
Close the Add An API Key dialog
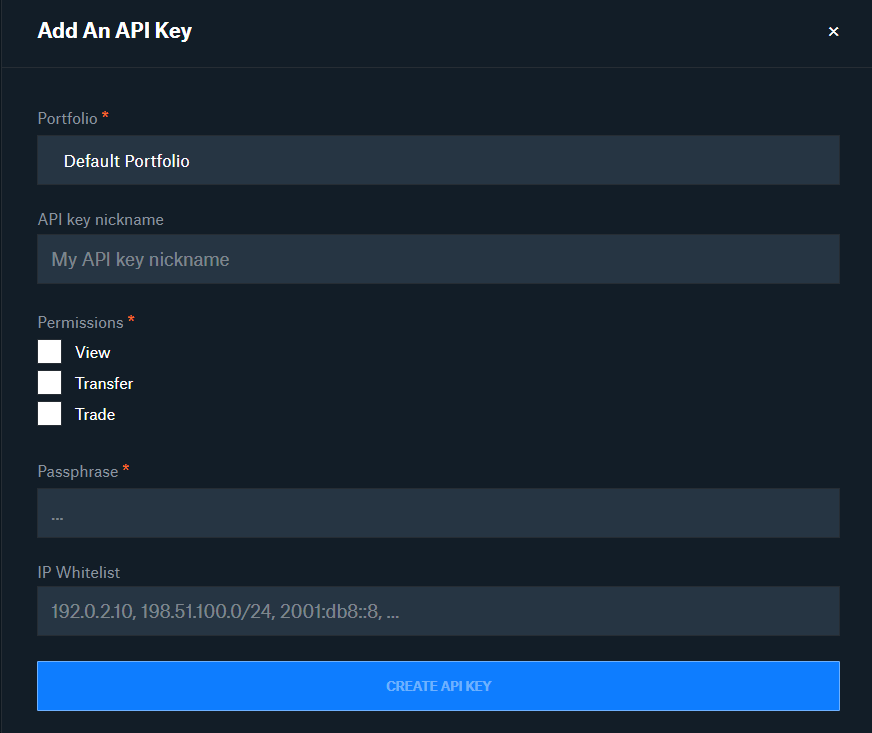point(833,32)
